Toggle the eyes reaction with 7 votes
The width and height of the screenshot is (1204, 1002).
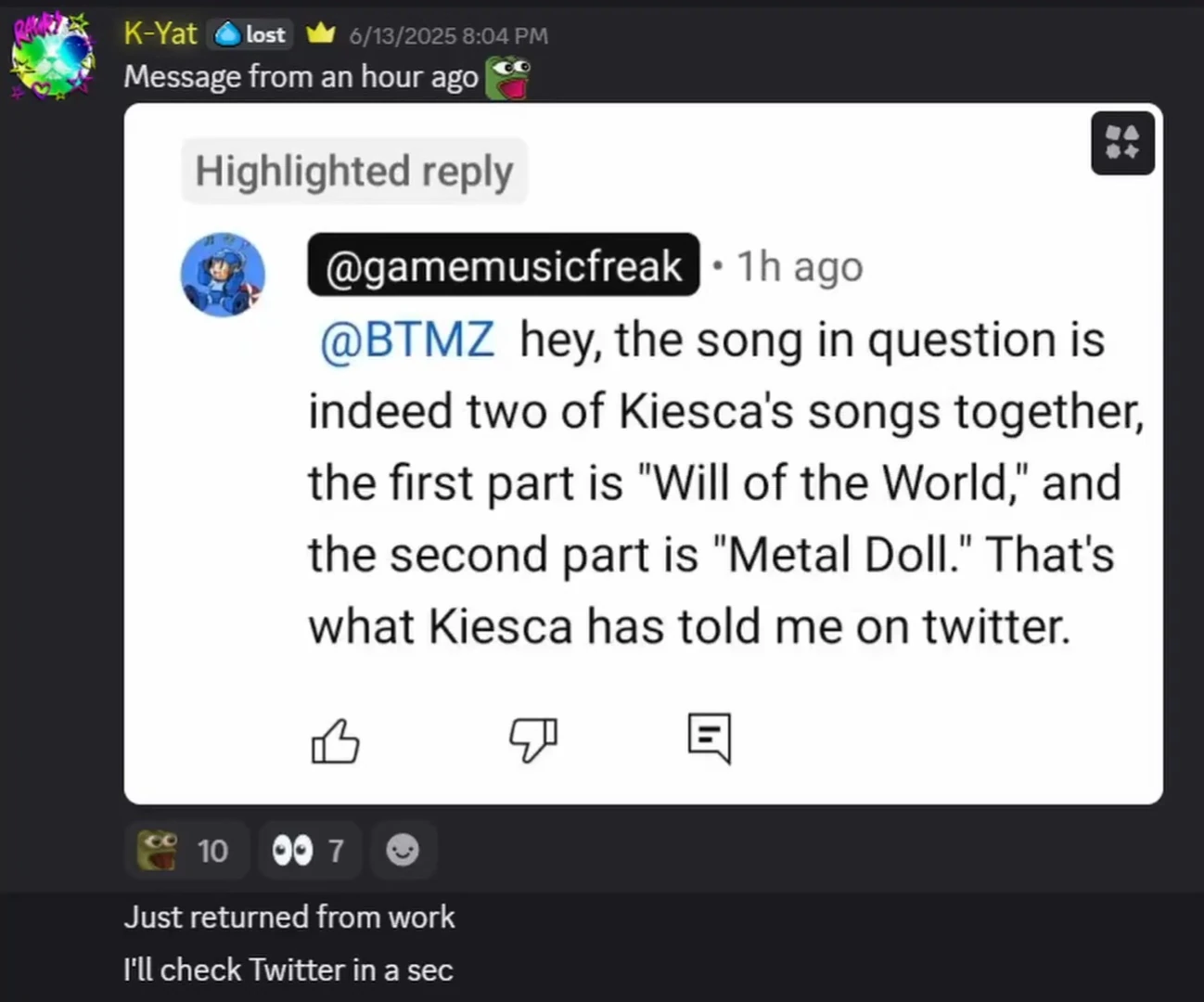click(x=309, y=850)
